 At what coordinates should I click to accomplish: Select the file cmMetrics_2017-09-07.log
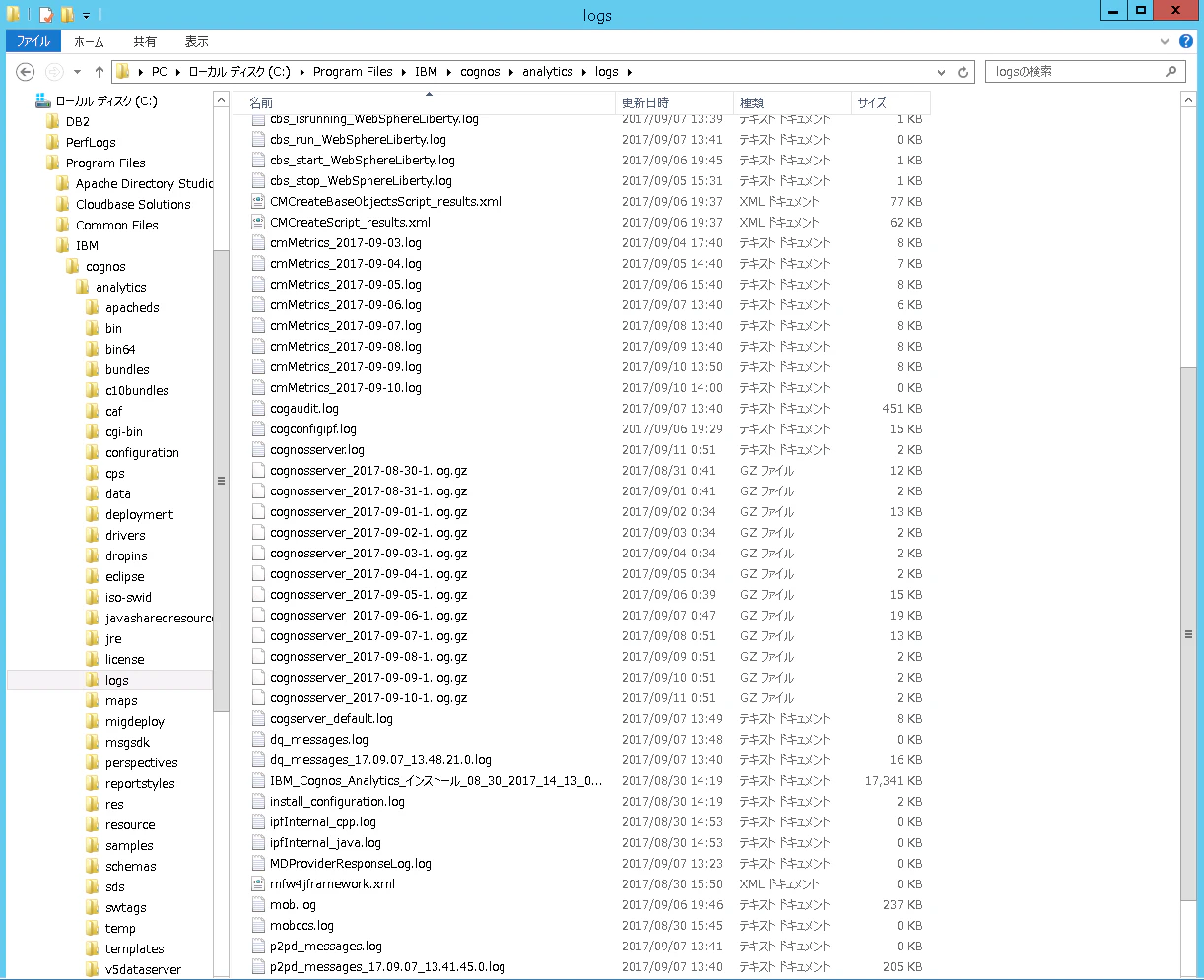coord(346,326)
